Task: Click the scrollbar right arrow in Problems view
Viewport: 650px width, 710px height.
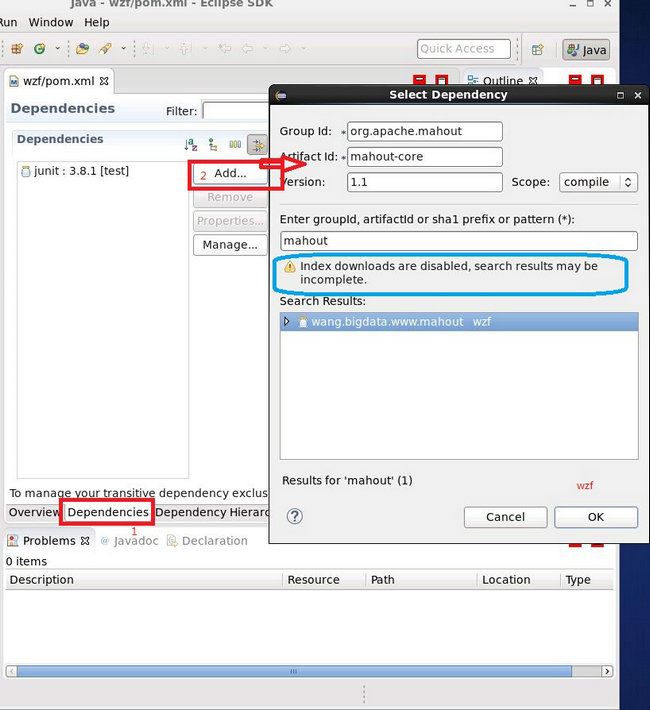Action: pos(607,671)
